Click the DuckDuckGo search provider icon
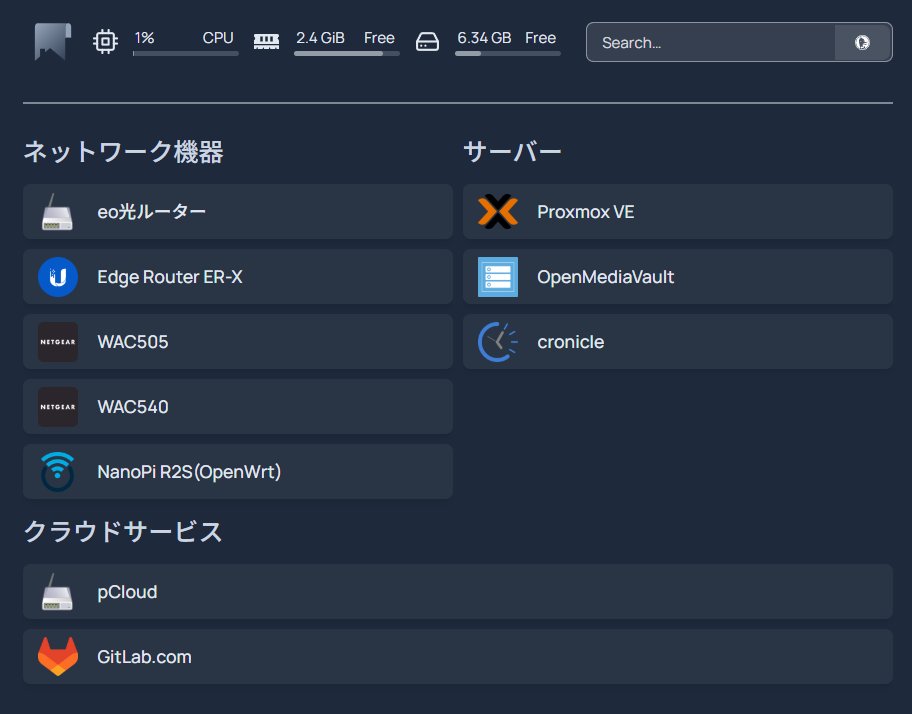912x714 pixels. click(x=863, y=42)
